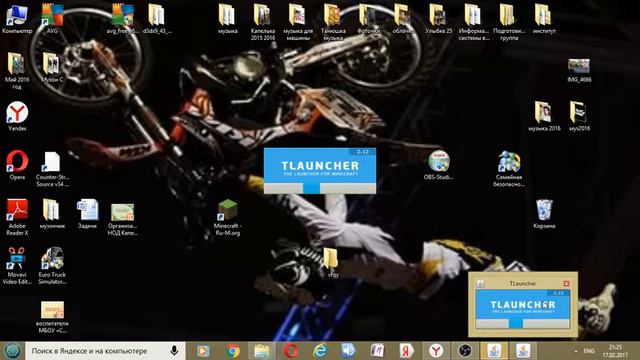
Task: Select the Организа... НОД Капе... file
Action: click(x=122, y=219)
